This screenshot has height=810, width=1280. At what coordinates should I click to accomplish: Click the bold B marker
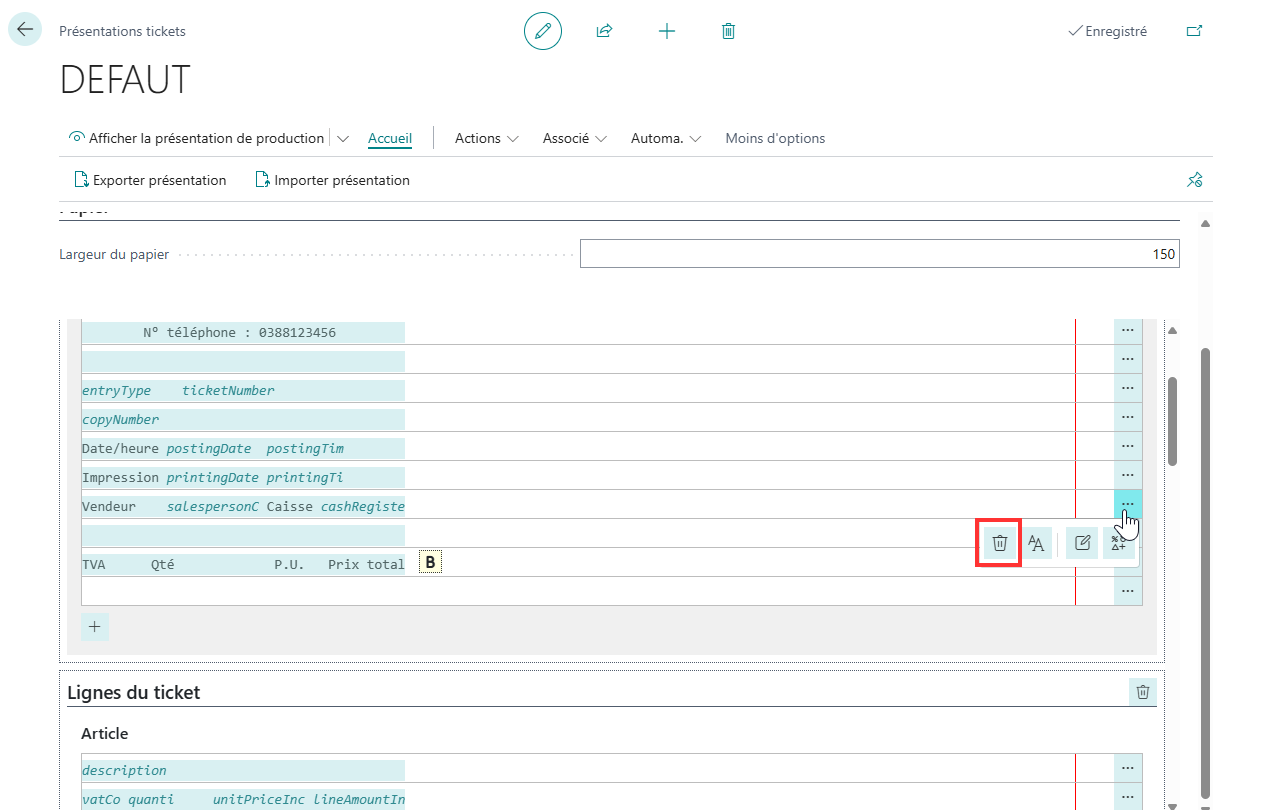tap(430, 563)
